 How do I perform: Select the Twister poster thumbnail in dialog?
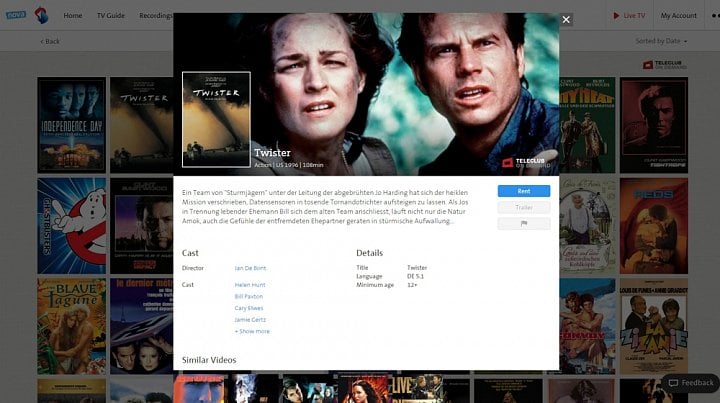click(216, 119)
